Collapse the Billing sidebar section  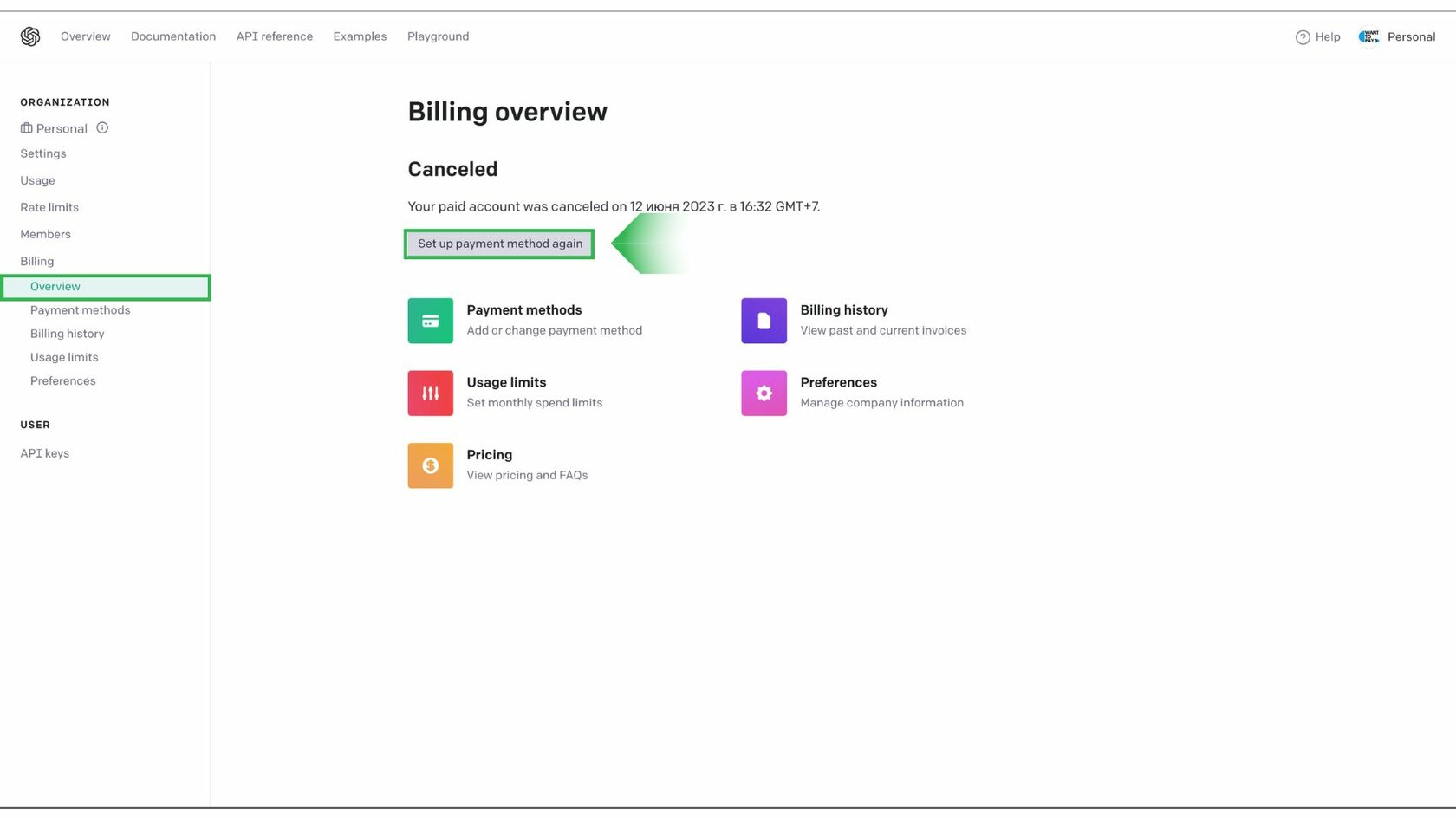36,261
